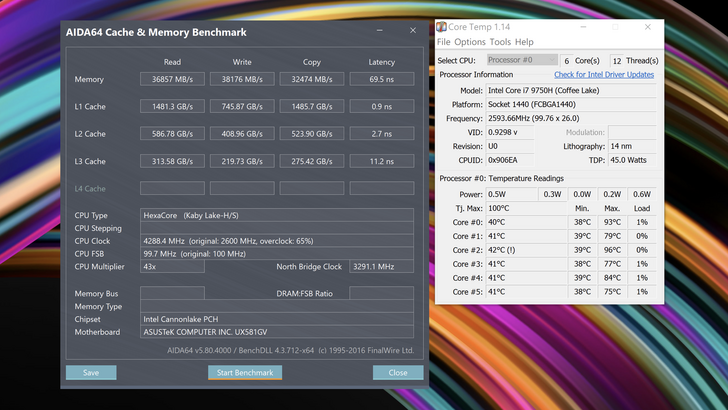The image size is (728, 410).
Task: Open the Options menu in Core Temp
Action: click(x=470, y=42)
